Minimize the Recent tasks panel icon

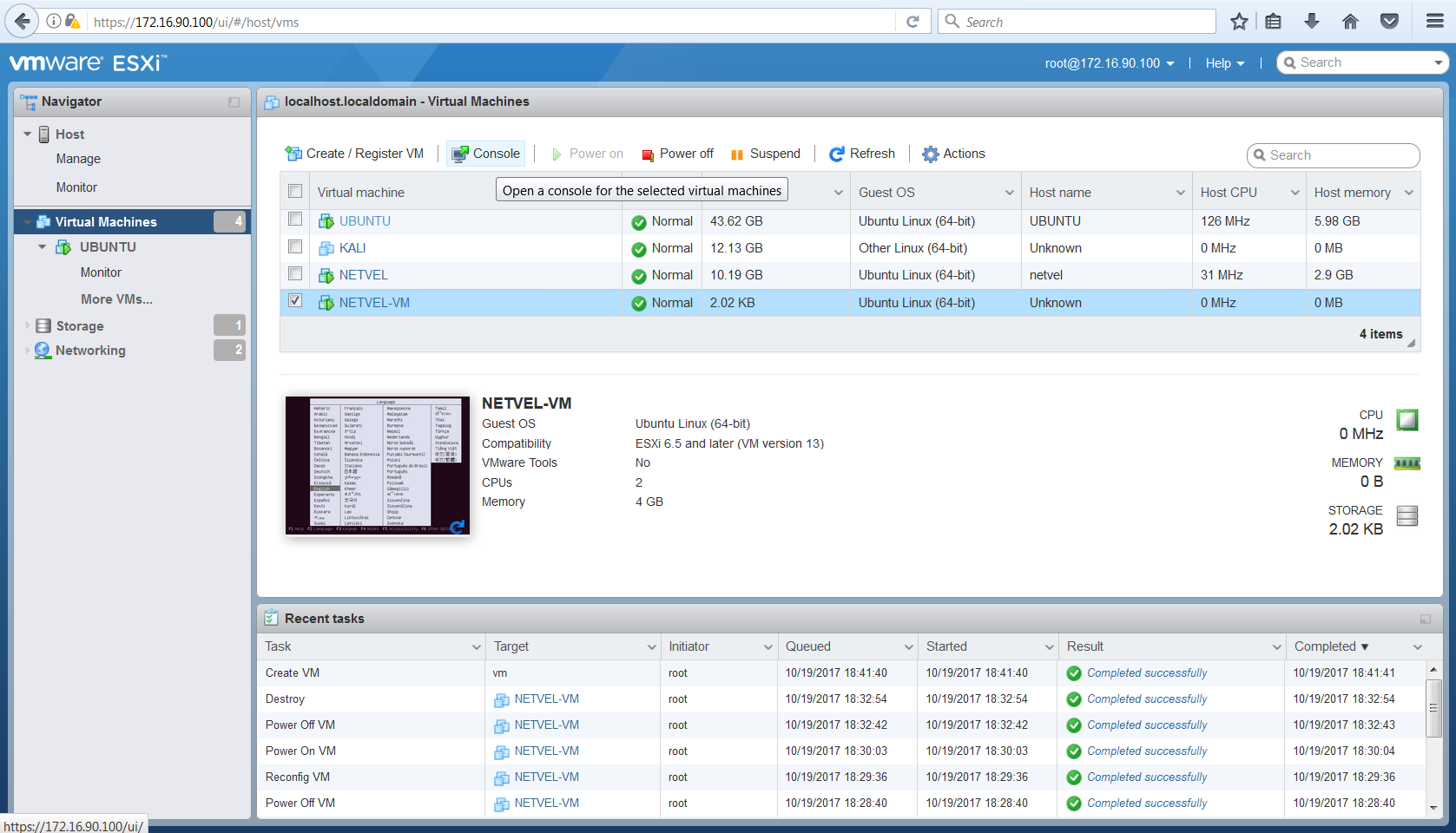coord(1426,619)
